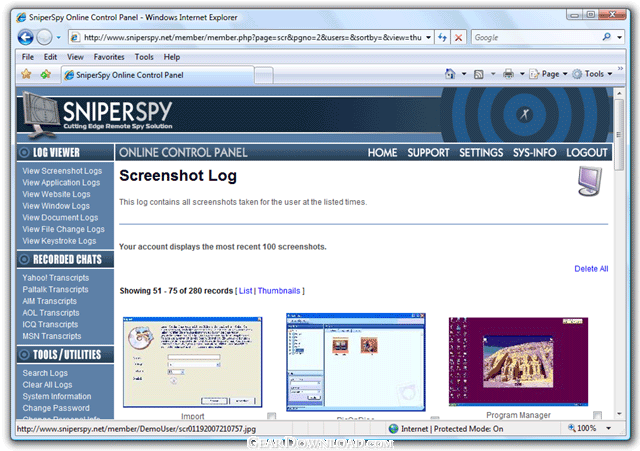
Task: Open View Keystroke Logs link
Action: (x=59, y=241)
